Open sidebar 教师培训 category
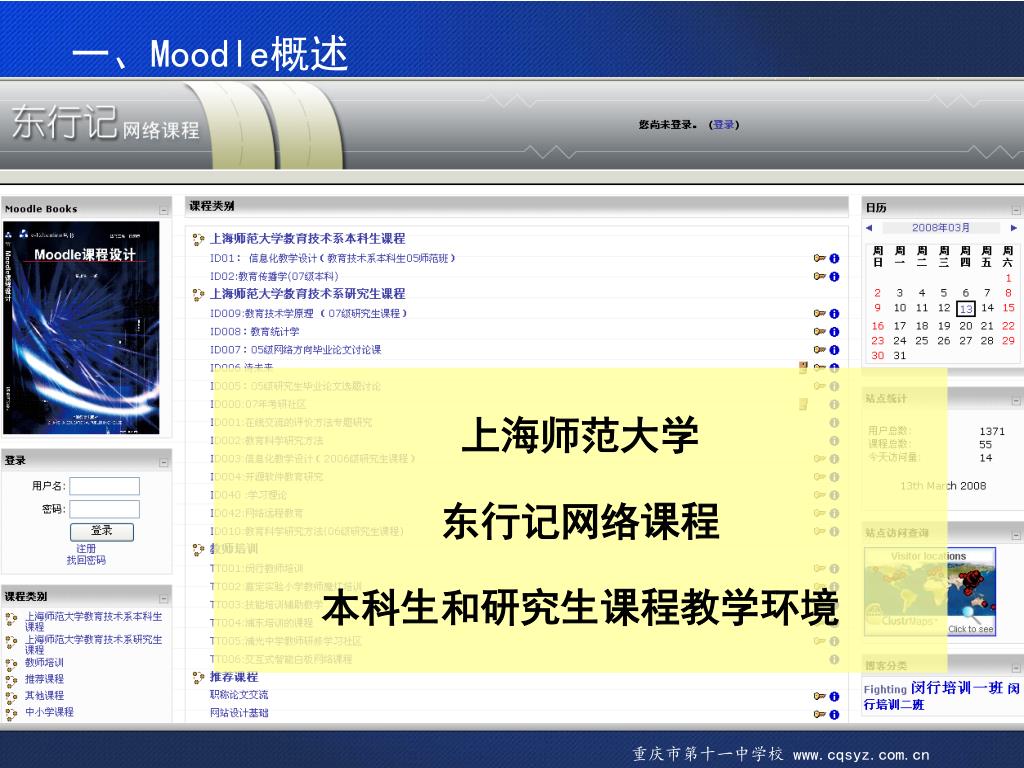This screenshot has height=768, width=1024. click(x=44, y=662)
